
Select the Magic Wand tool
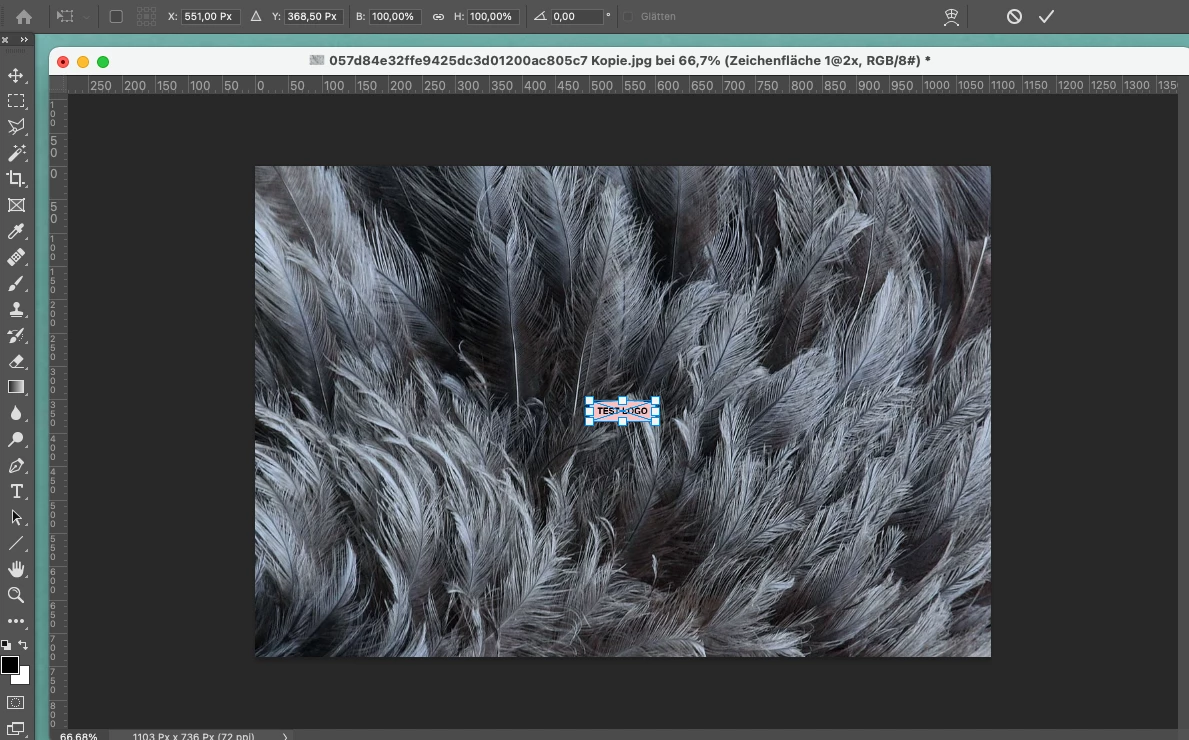[x=16, y=153]
